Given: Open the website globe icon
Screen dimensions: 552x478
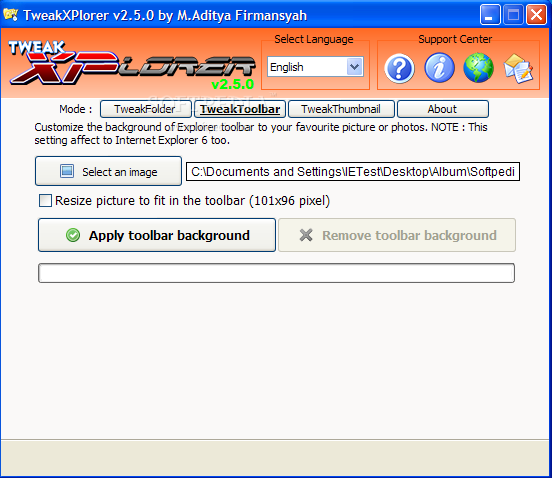Looking at the screenshot, I should (x=478, y=68).
